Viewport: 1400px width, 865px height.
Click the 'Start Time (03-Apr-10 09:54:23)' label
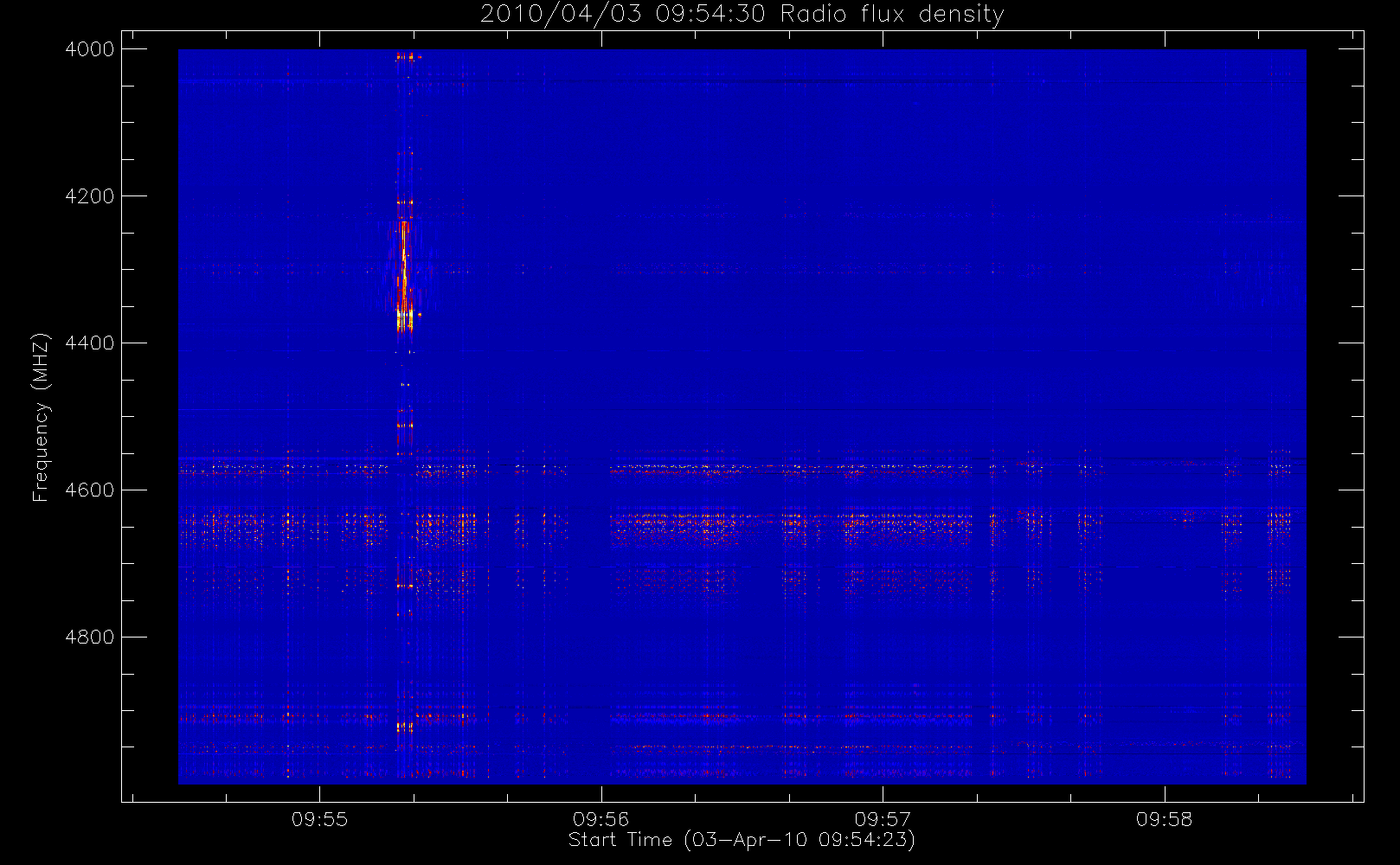[x=742, y=840]
